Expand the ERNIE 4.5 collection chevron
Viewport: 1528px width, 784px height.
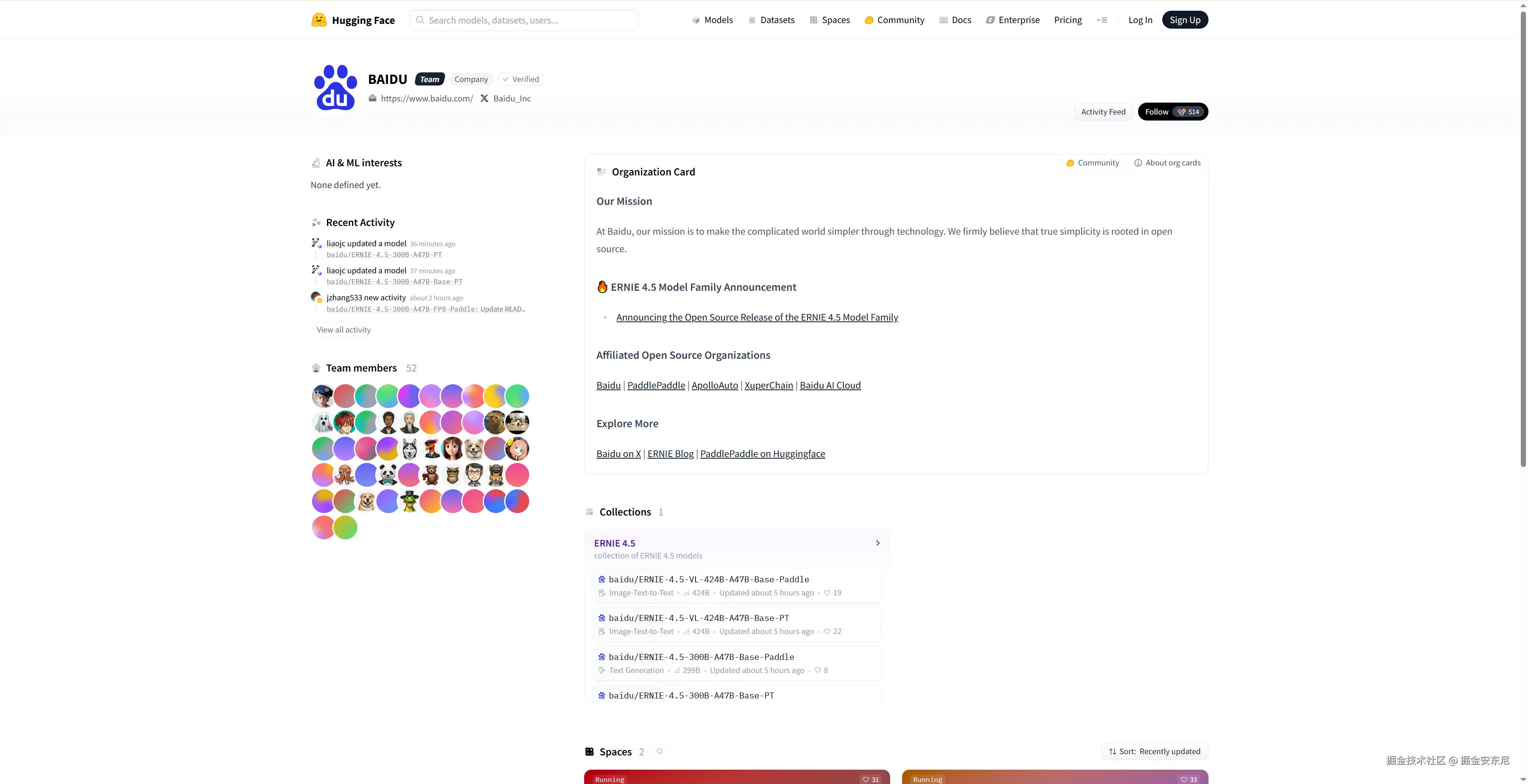coord(878,543)
